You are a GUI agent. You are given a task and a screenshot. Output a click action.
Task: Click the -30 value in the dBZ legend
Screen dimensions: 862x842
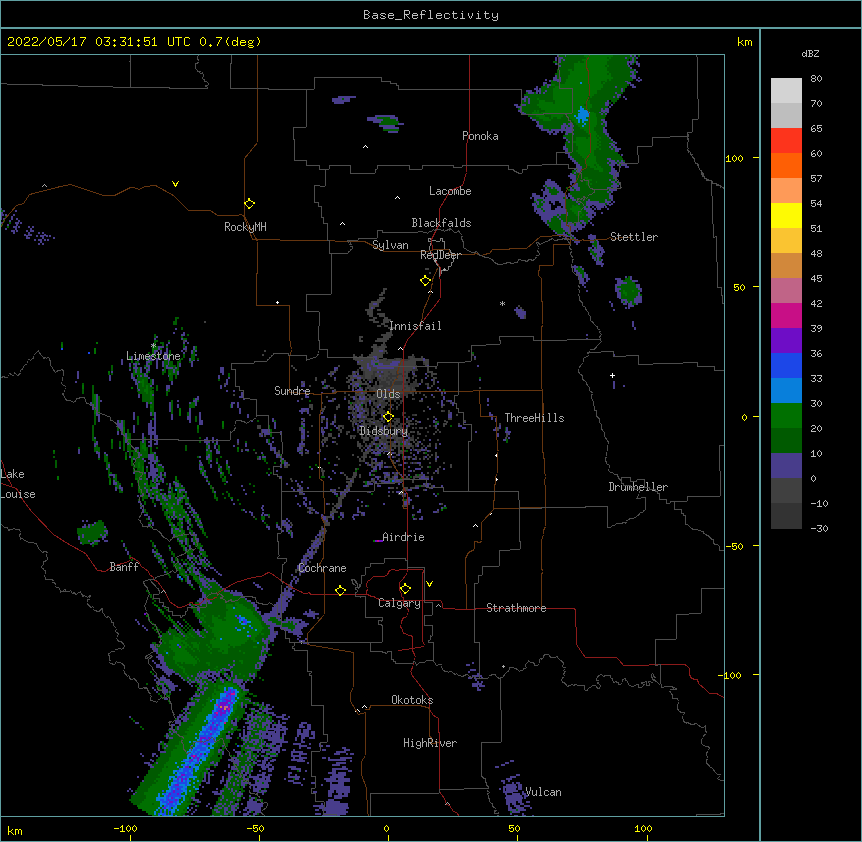pos(819,529)
